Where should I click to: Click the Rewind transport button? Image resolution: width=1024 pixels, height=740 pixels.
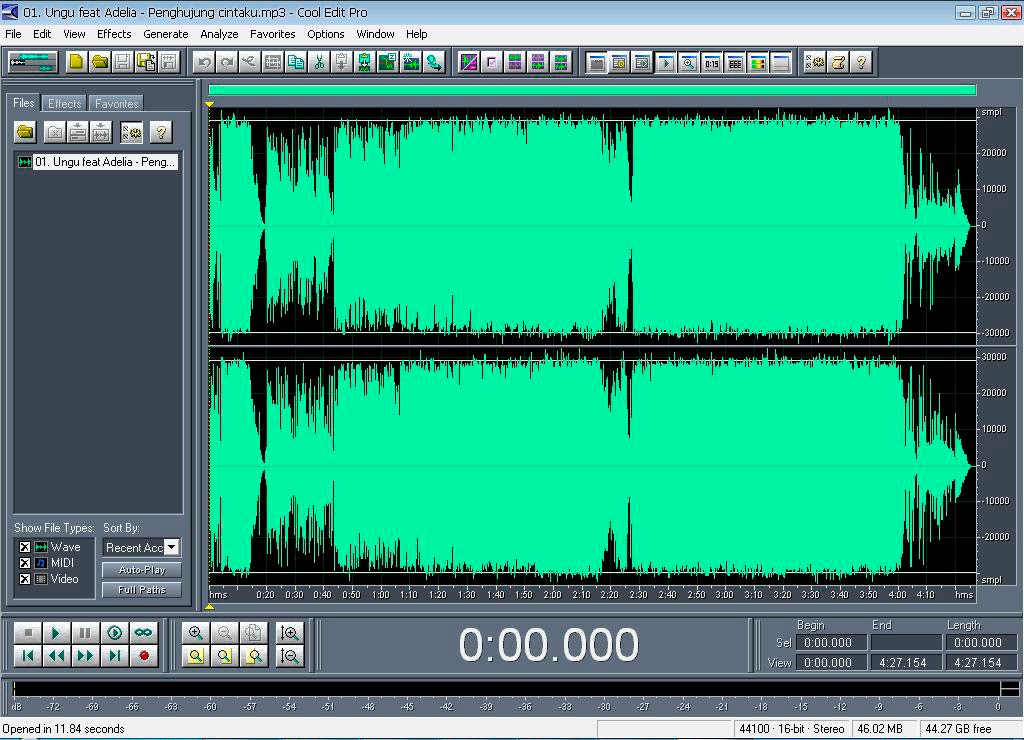pos(56,656)
